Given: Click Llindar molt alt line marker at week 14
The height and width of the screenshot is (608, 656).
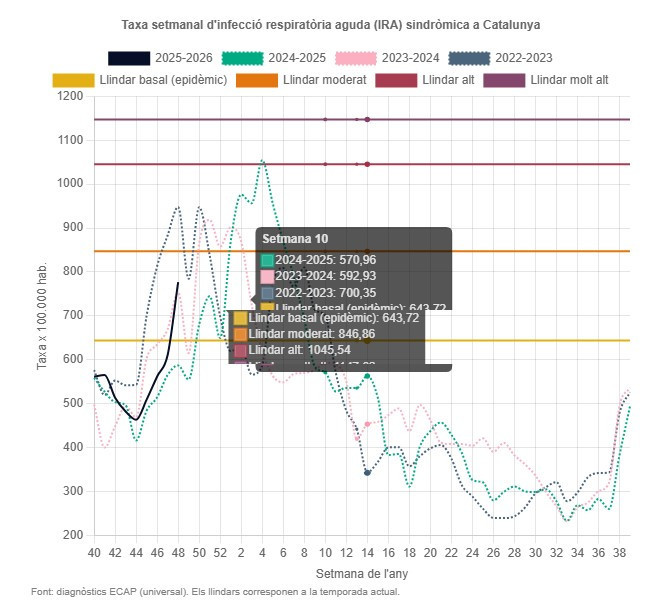Looking at the screenshot, I should point(367,119).
